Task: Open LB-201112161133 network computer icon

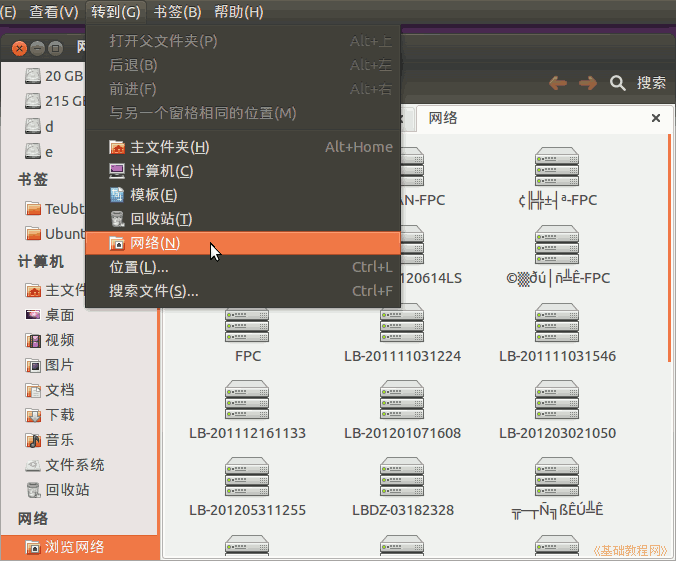Action: coord(247,402)
